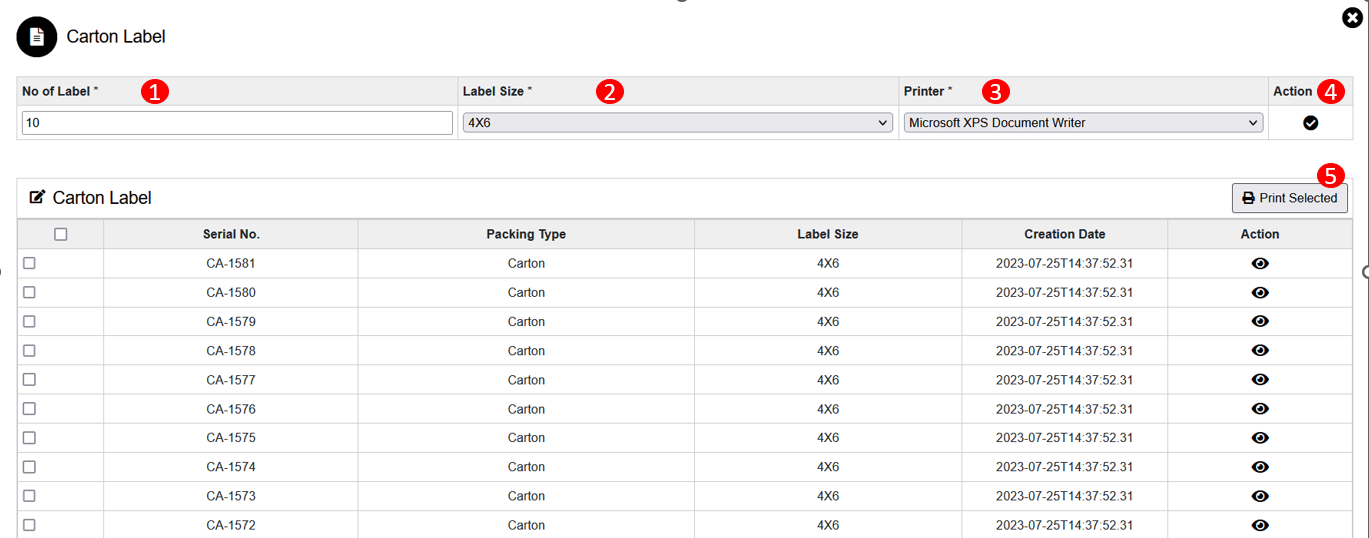Click the view icon for CA-1573
The width and height of the screenshot is (1369, 538).
point(1260,496)
